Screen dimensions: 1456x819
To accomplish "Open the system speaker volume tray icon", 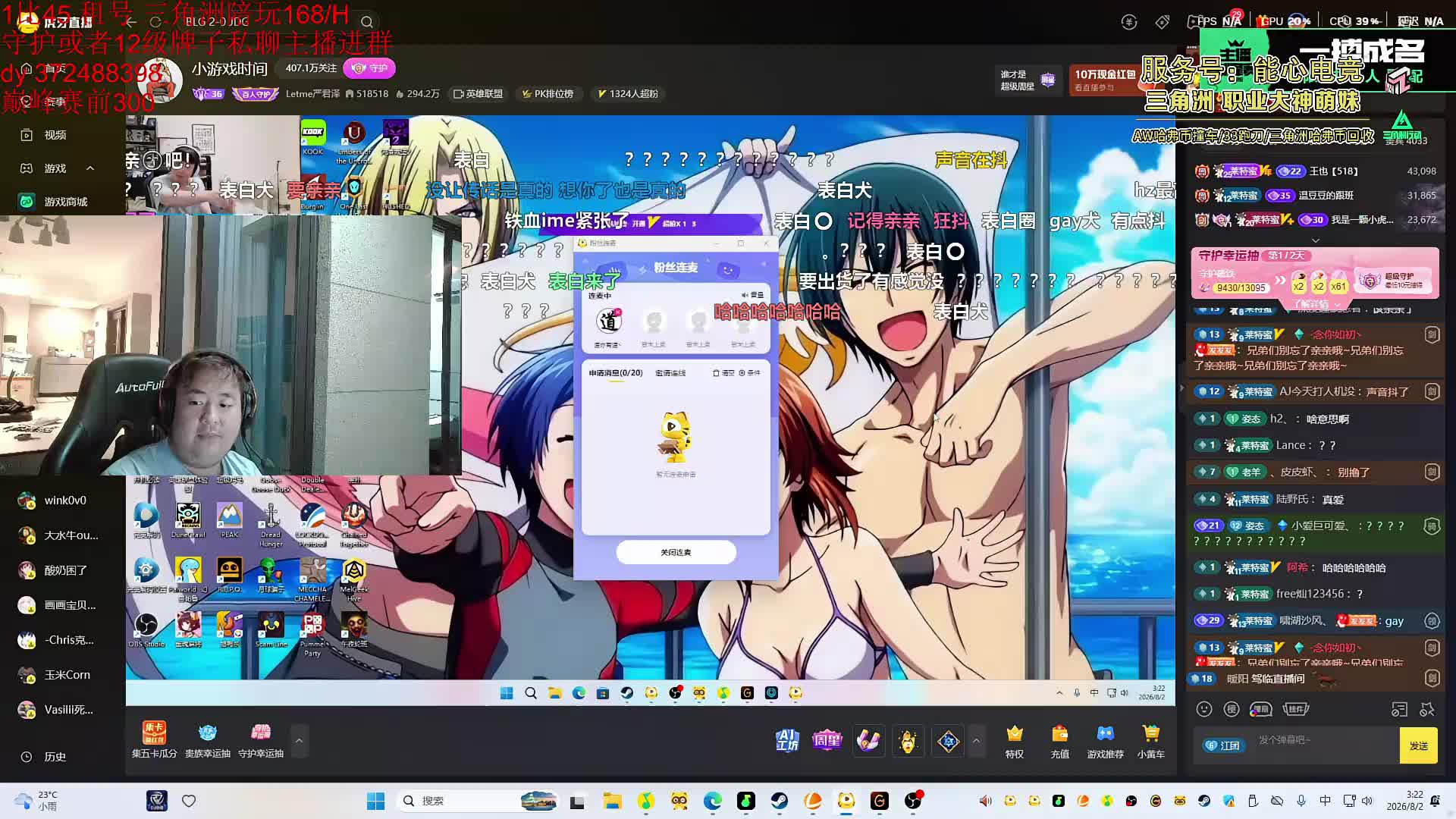I will (1367, 801).
